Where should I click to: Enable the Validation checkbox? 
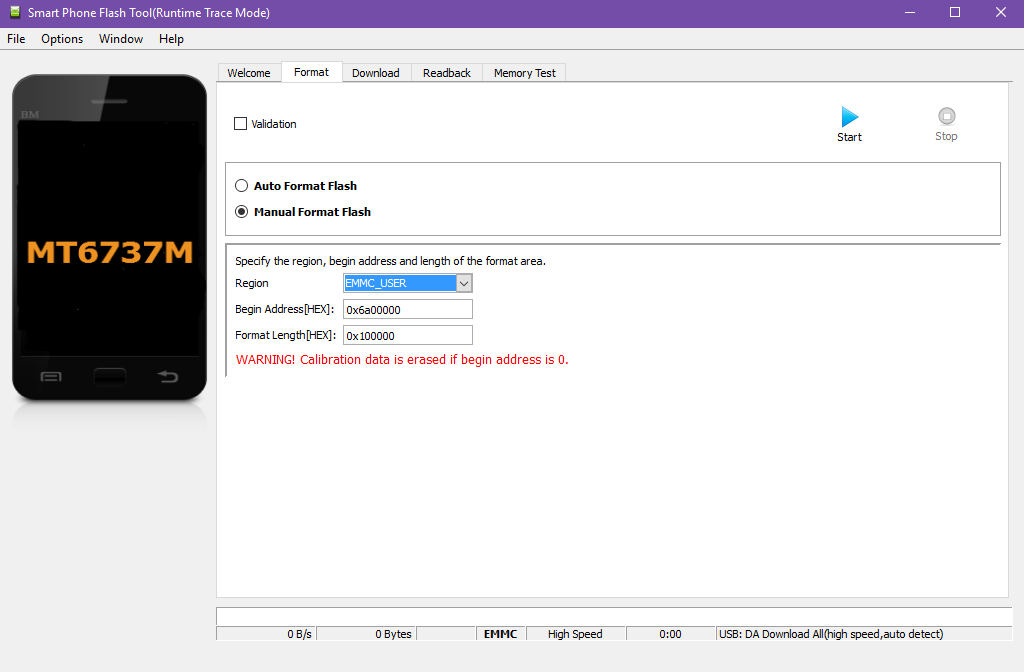pos(240,124)
